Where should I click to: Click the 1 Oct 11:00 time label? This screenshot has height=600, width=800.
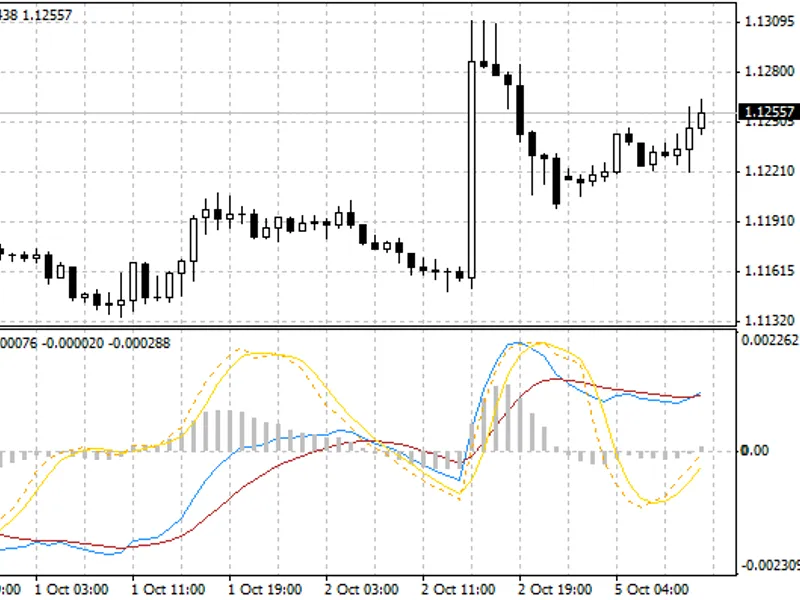[x=168, y=589]
